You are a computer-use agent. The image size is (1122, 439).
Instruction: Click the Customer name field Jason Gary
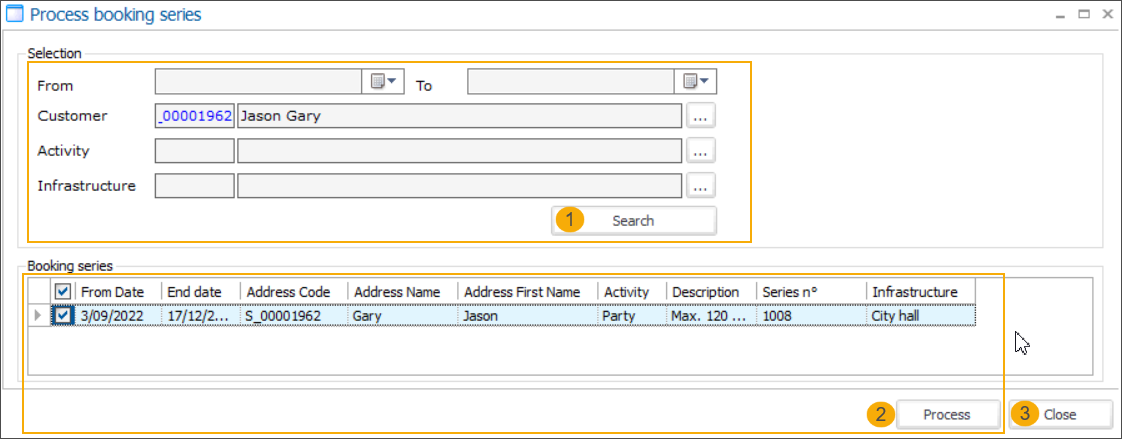[x=459, y=116]
